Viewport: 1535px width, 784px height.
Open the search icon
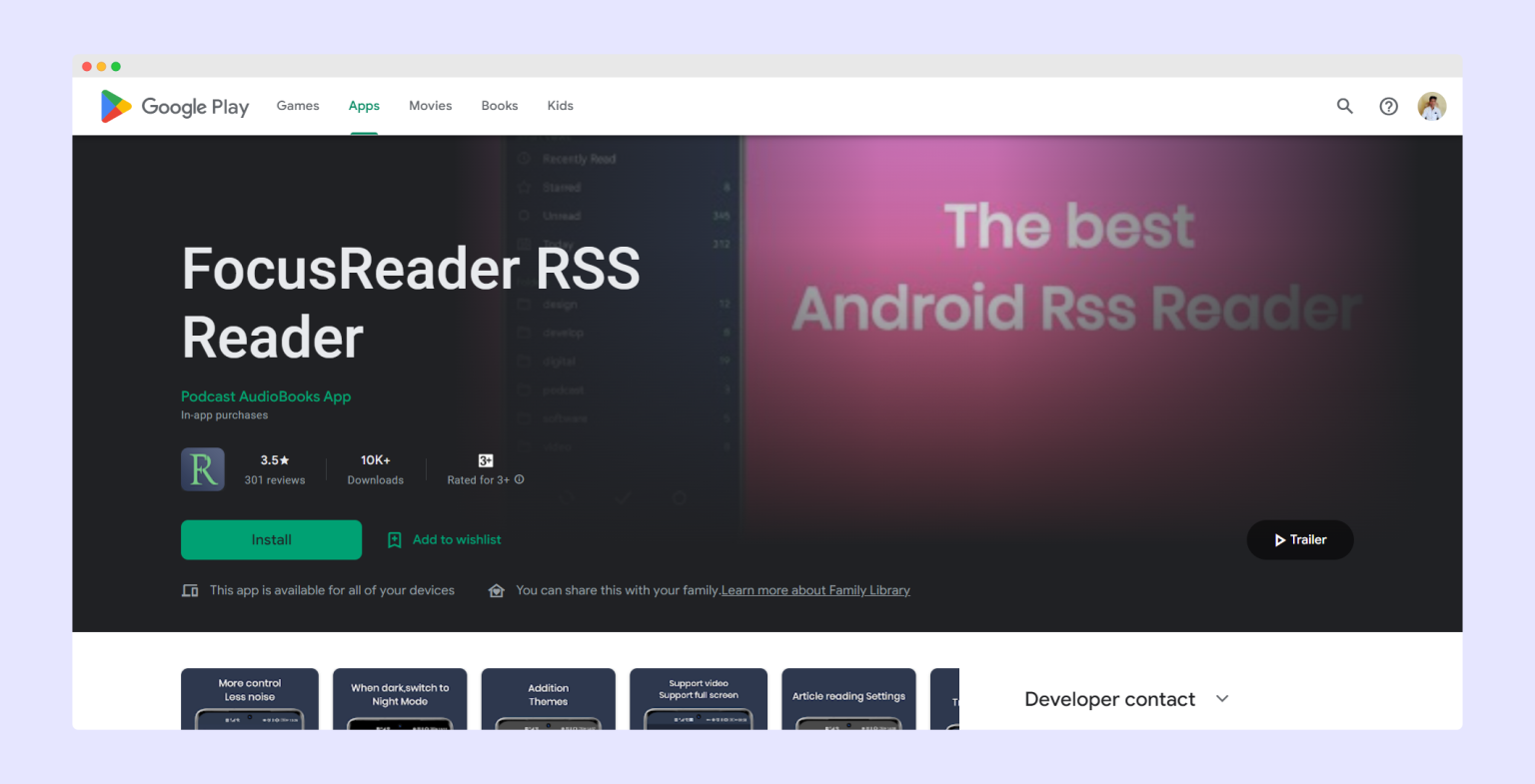[x=1344, y=106]
